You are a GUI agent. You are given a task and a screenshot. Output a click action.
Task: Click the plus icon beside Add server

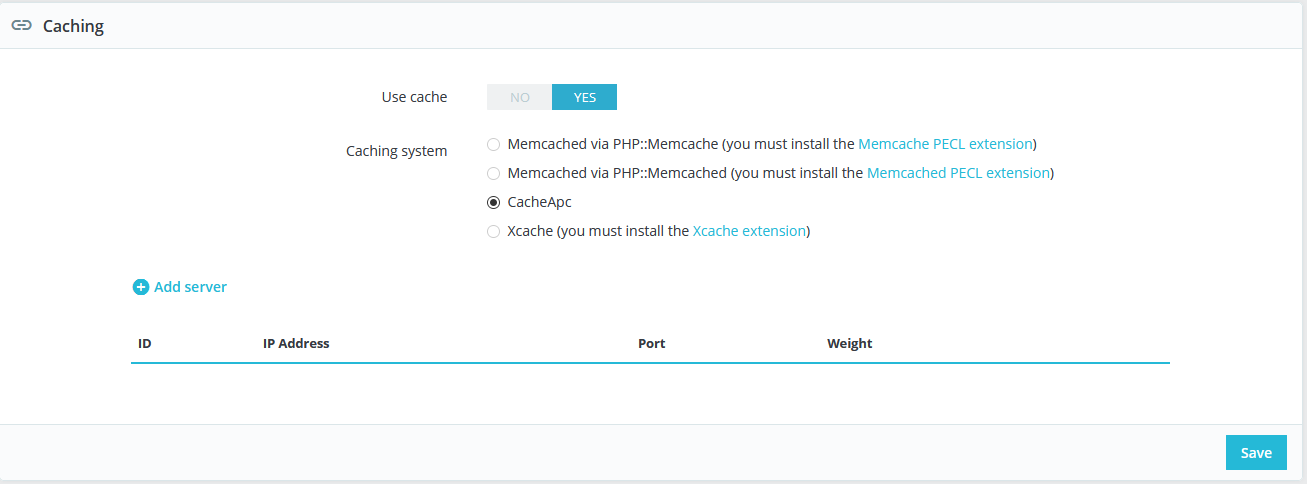click(x=140, y=287)
